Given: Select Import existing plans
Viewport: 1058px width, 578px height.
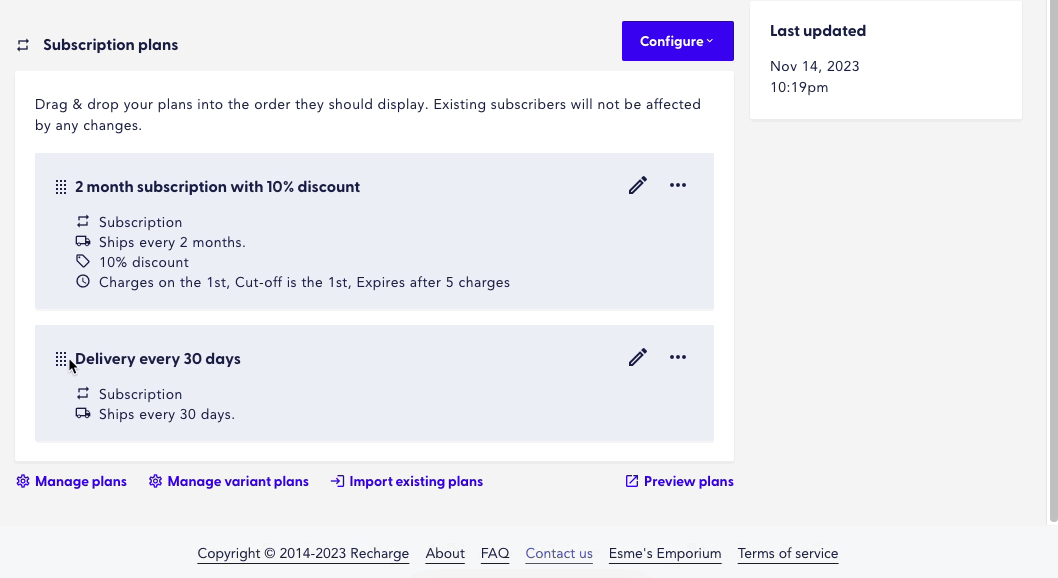Looking at the screenshot, I should 415,481.
